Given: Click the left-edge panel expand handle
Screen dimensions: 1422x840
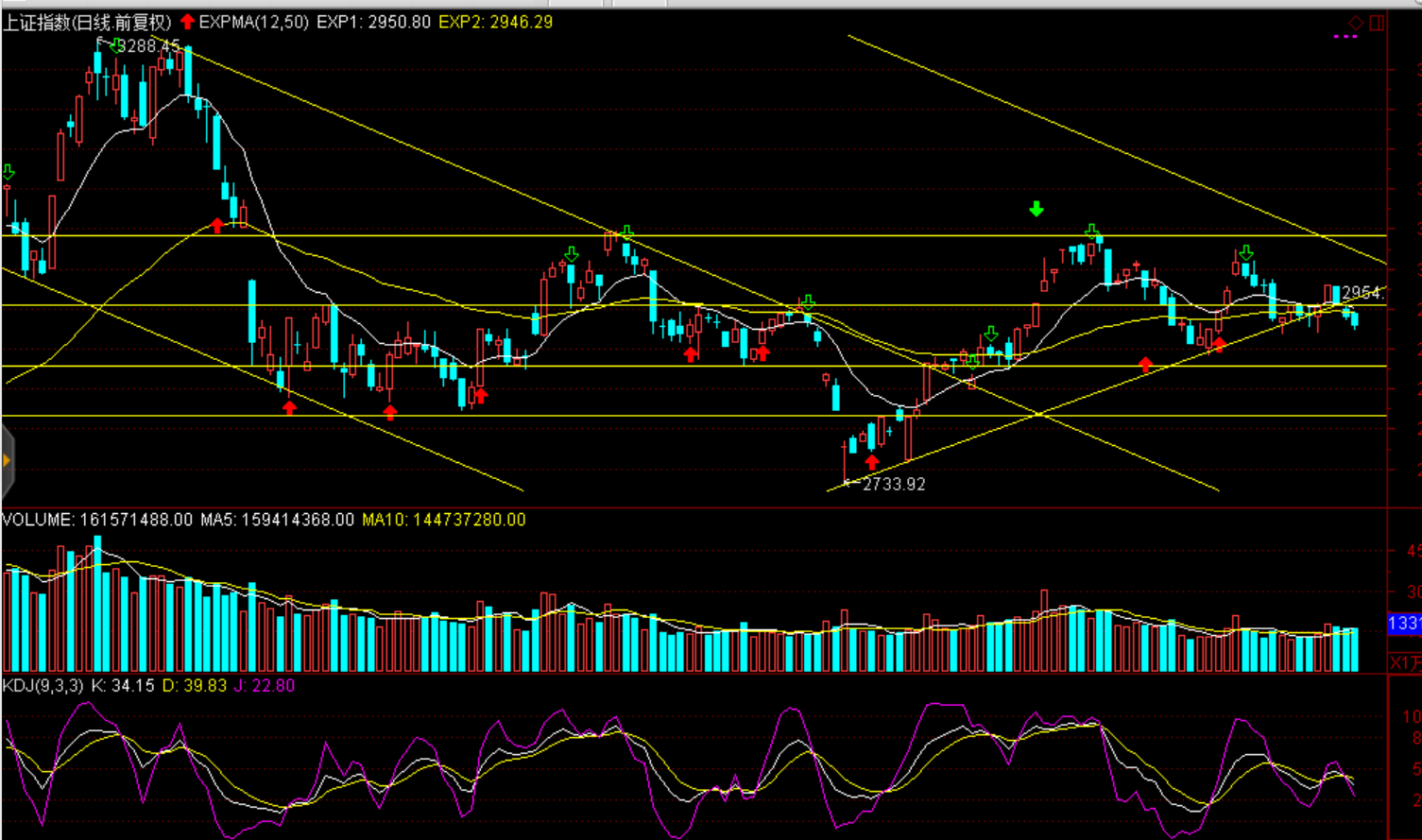Looking at the screenshot, I should click(7, 461).
